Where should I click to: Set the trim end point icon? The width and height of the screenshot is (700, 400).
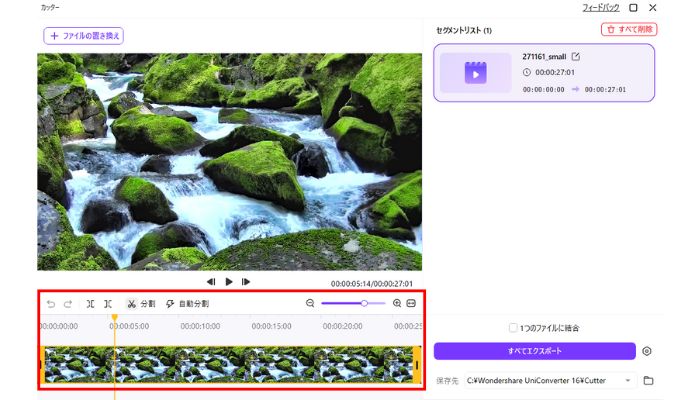point(108,304)
